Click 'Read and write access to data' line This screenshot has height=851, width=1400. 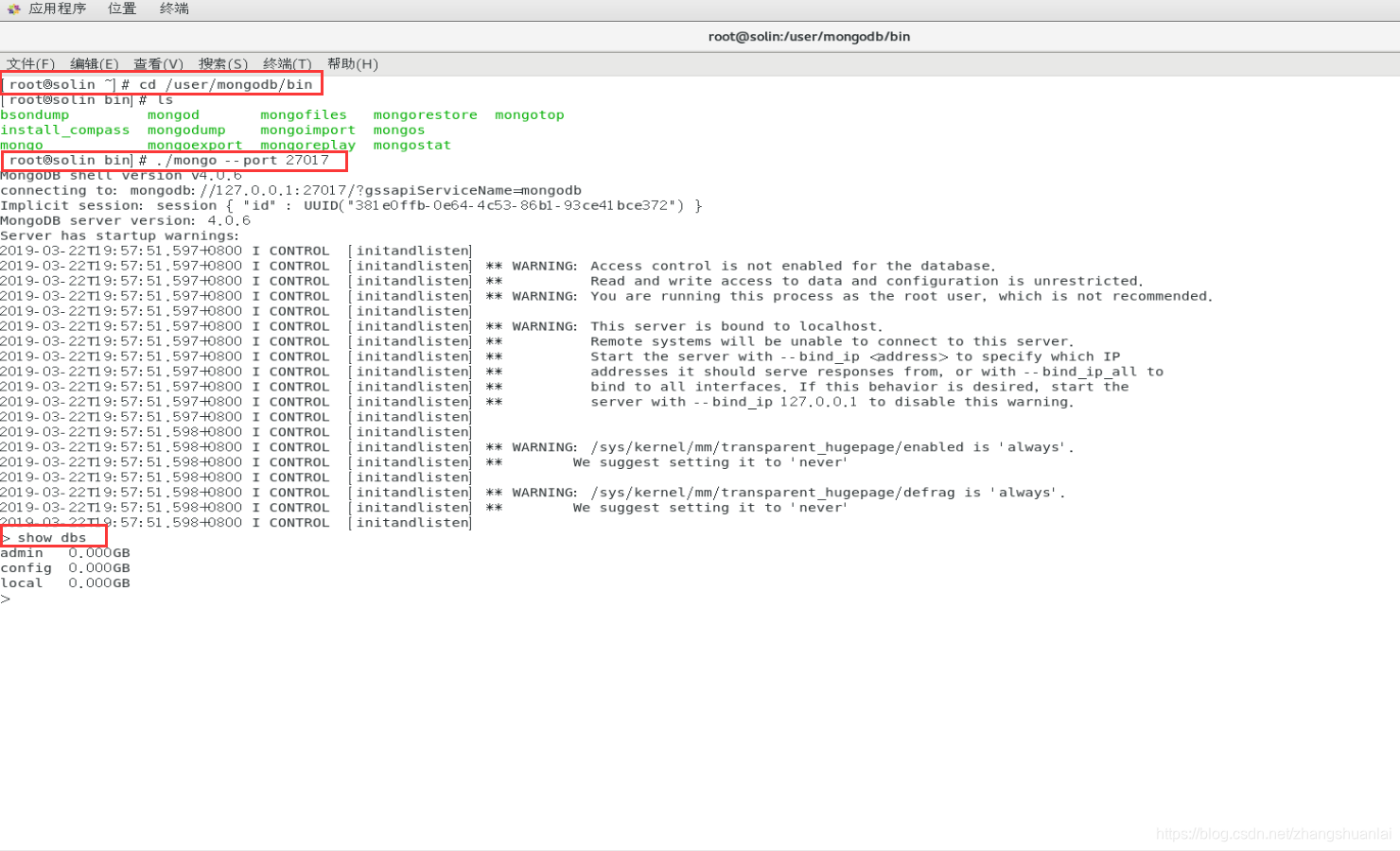point(866,281)
